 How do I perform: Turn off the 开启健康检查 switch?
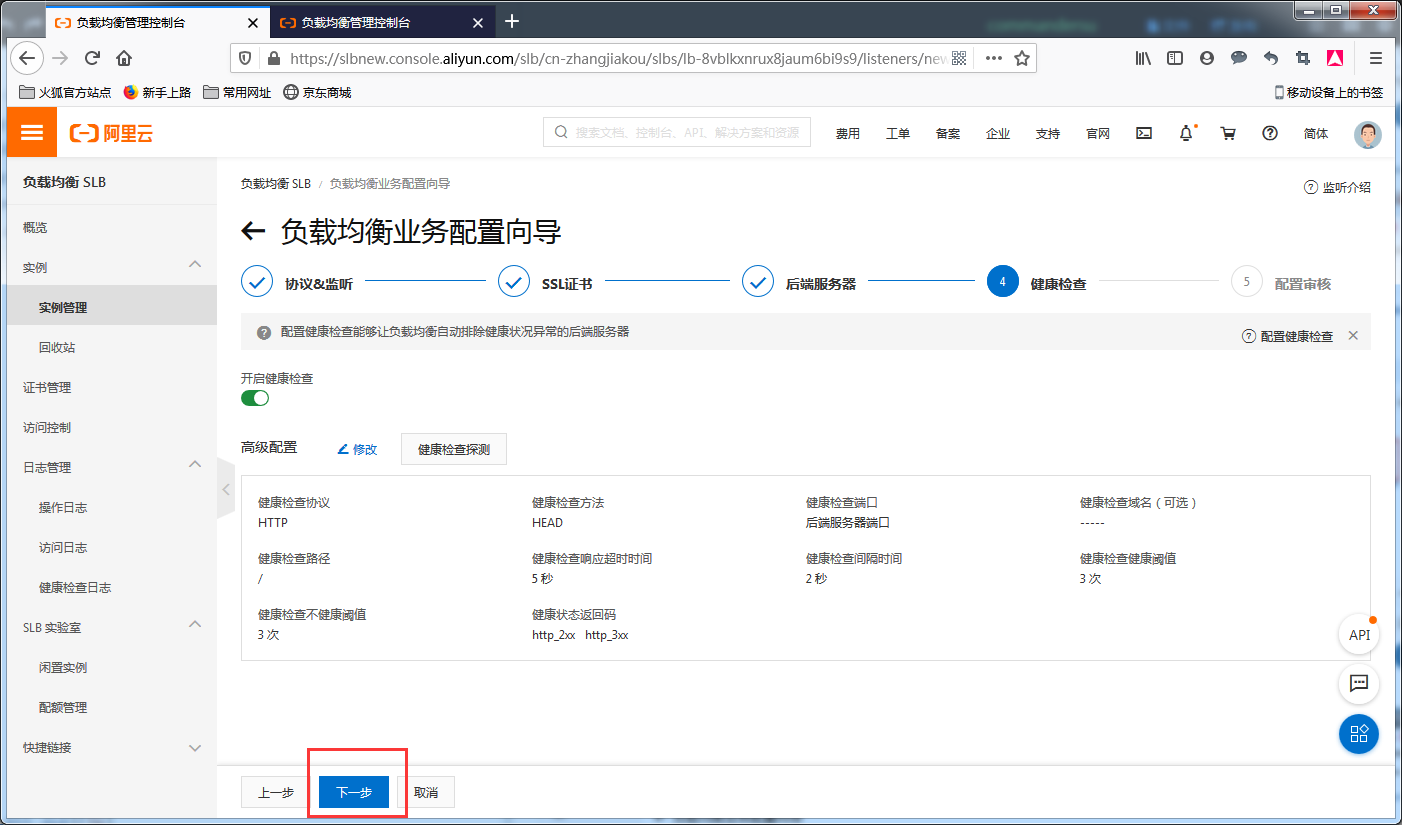click(x=255, y=398)
